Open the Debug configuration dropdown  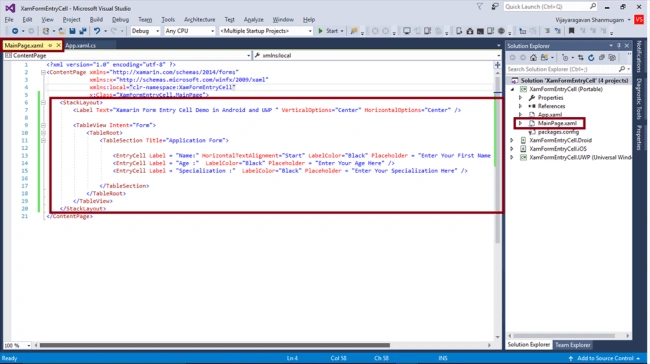point(145,31)
